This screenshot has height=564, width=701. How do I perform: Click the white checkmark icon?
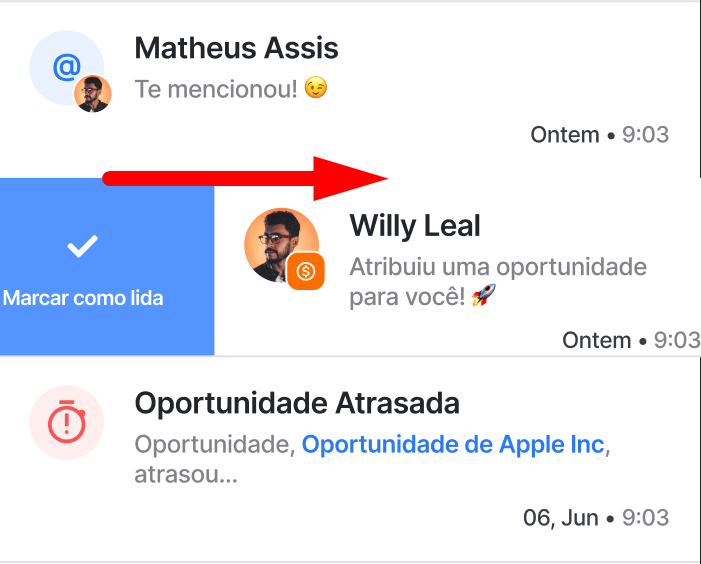(82, 246)
